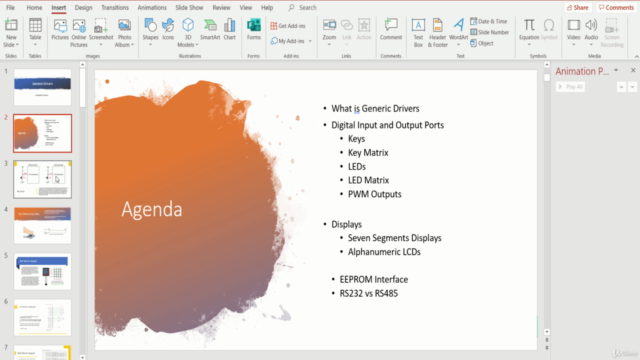Open Online Pictures
640x360 pixels.
(x=79, y=33)
